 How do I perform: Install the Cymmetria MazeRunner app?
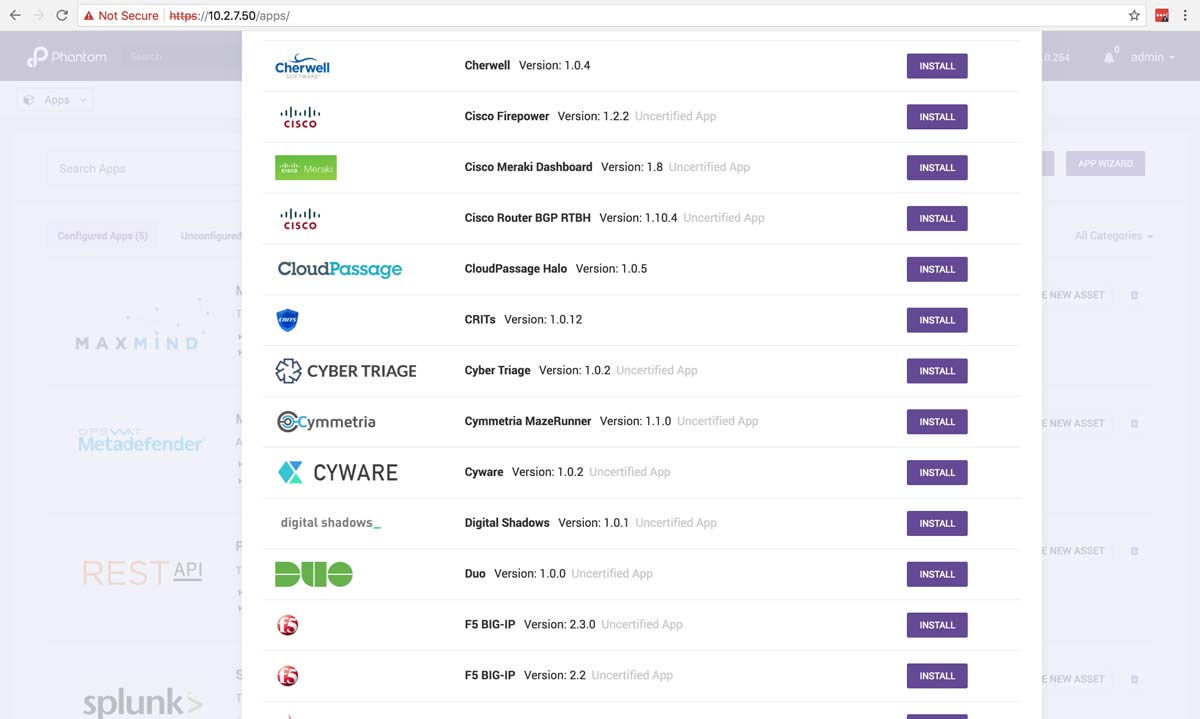(937, 422)
